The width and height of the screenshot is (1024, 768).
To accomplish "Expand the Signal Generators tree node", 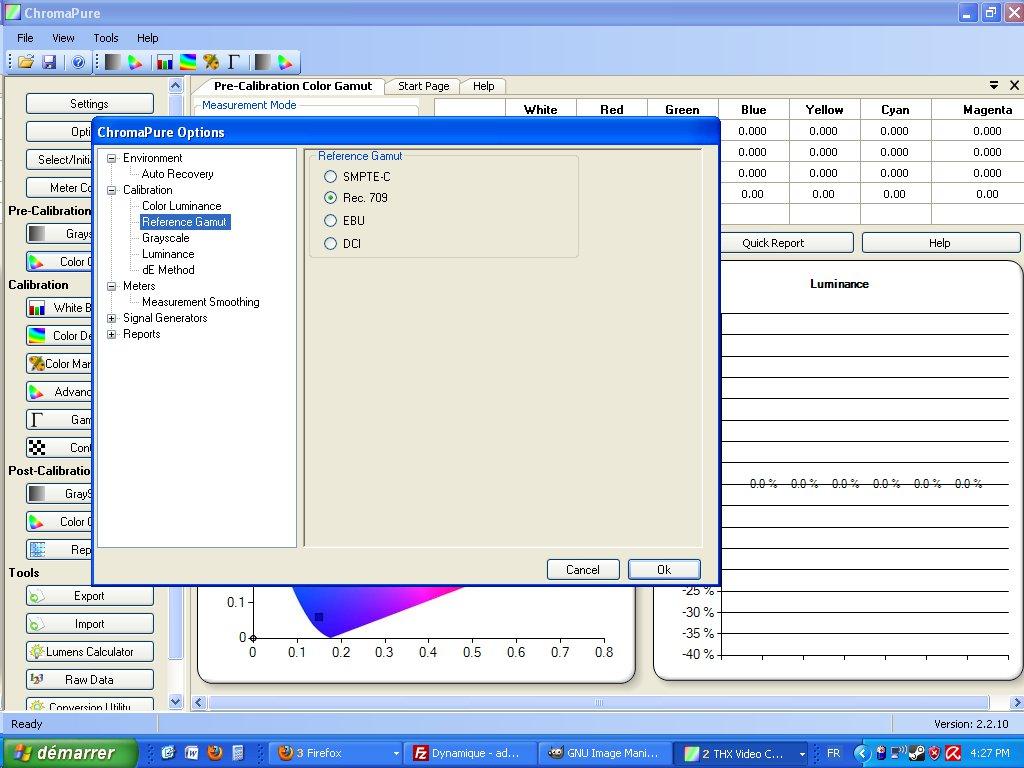I will pyautogui.click(x=112, y=318).
